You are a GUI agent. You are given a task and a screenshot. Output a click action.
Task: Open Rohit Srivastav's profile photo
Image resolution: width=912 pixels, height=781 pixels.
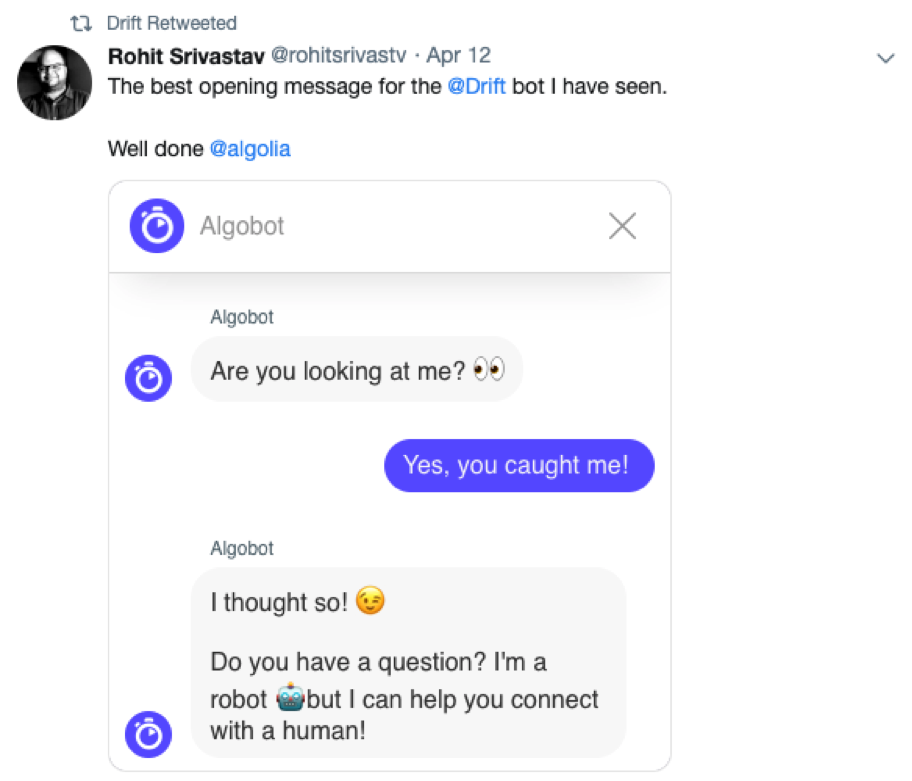pos(54,83)
